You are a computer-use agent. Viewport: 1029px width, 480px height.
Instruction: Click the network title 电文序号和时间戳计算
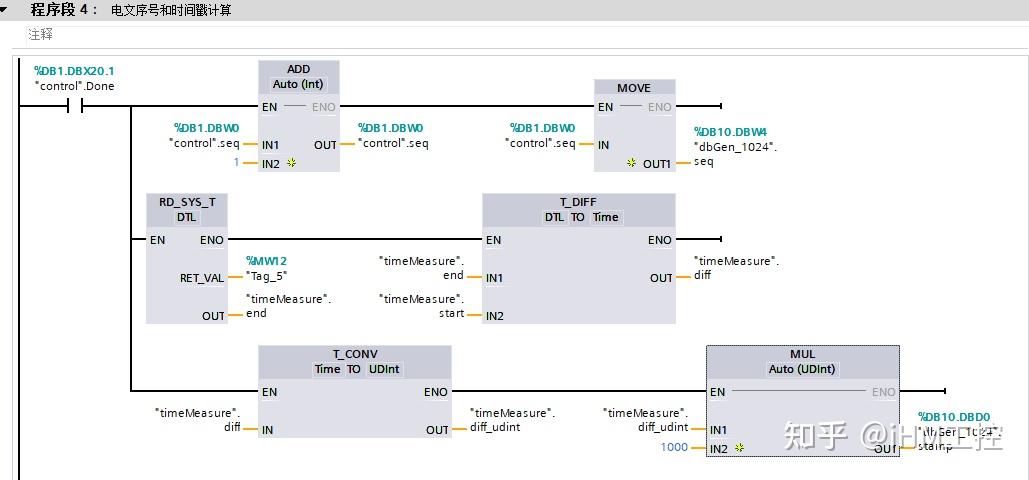point(171,11)
